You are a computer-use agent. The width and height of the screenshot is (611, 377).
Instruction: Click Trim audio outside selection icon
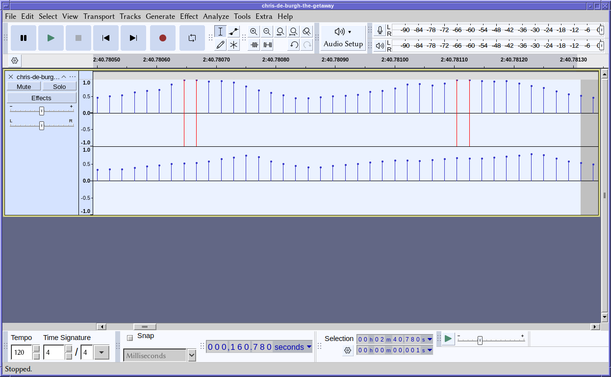click(x=254, y=45)
